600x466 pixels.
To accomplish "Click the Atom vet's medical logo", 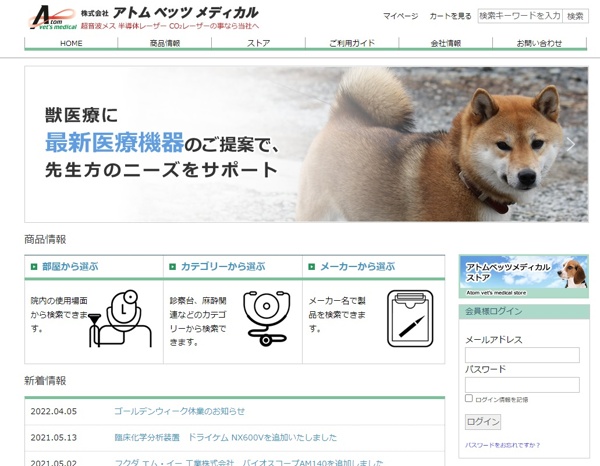I will [53, 18].
